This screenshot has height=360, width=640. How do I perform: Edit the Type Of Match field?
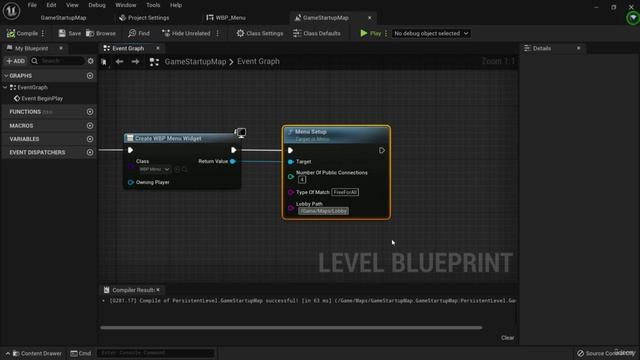[345, 192]
